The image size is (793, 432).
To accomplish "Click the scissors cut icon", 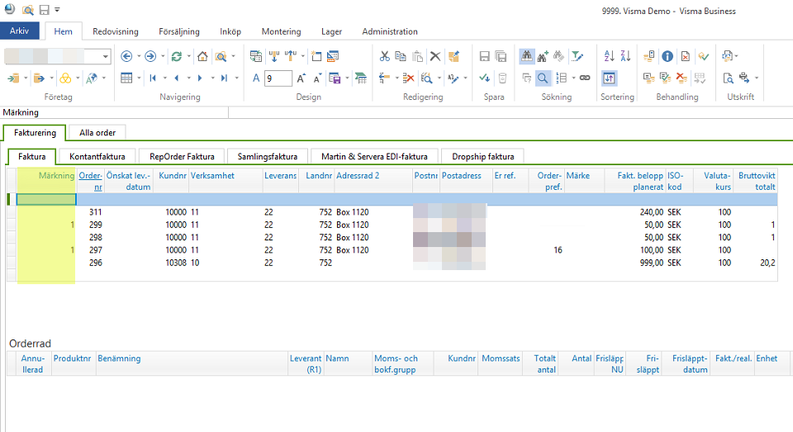I will tap(385, 57).
